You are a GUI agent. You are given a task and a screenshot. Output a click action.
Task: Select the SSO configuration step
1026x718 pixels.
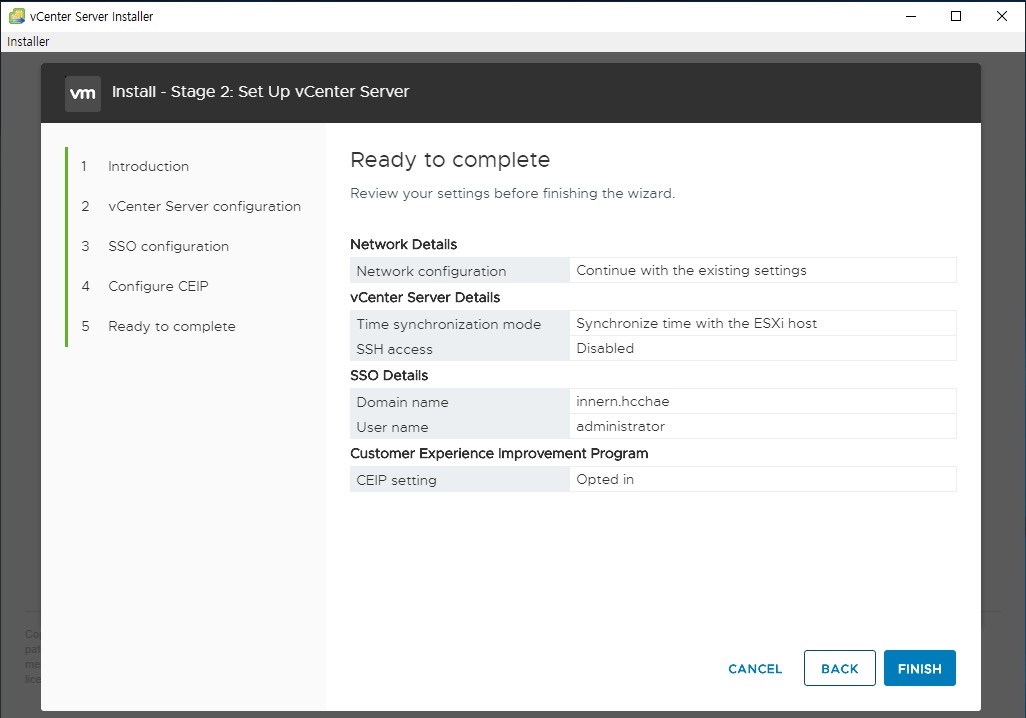(x=168, y=246)
